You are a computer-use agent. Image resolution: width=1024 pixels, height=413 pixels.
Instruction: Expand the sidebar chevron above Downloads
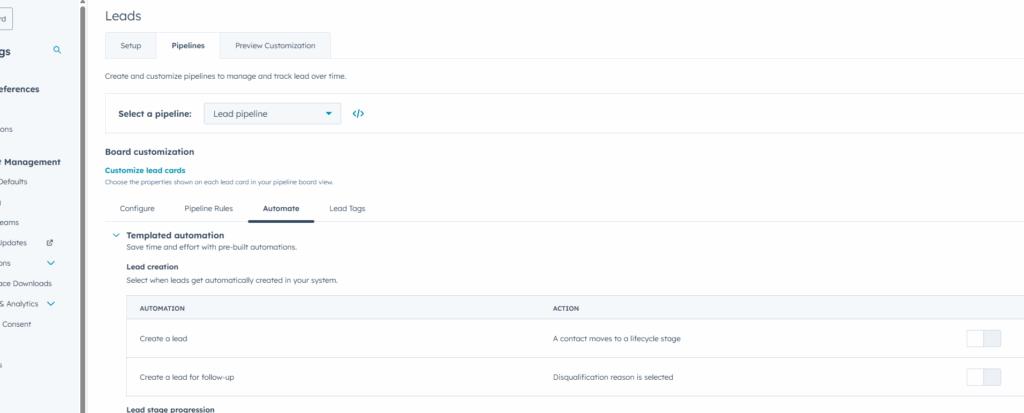pos(51,263)
